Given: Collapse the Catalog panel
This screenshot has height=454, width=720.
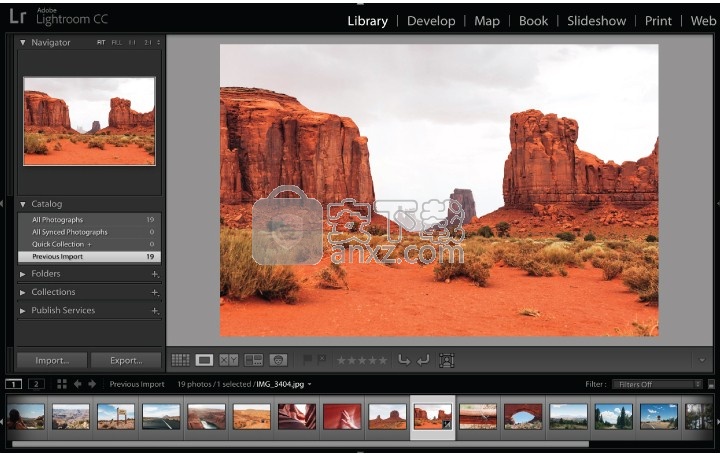Looking at the screenshot, I should point(22,204).
